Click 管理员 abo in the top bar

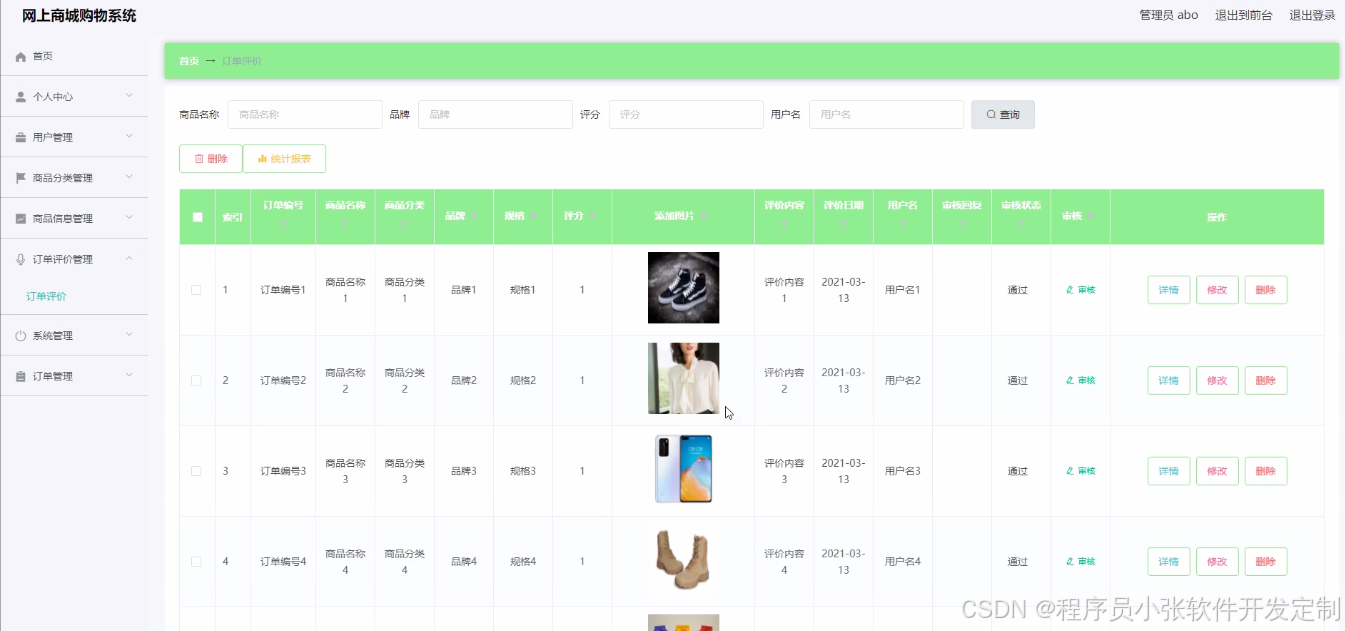click(x=1169, y=15)
